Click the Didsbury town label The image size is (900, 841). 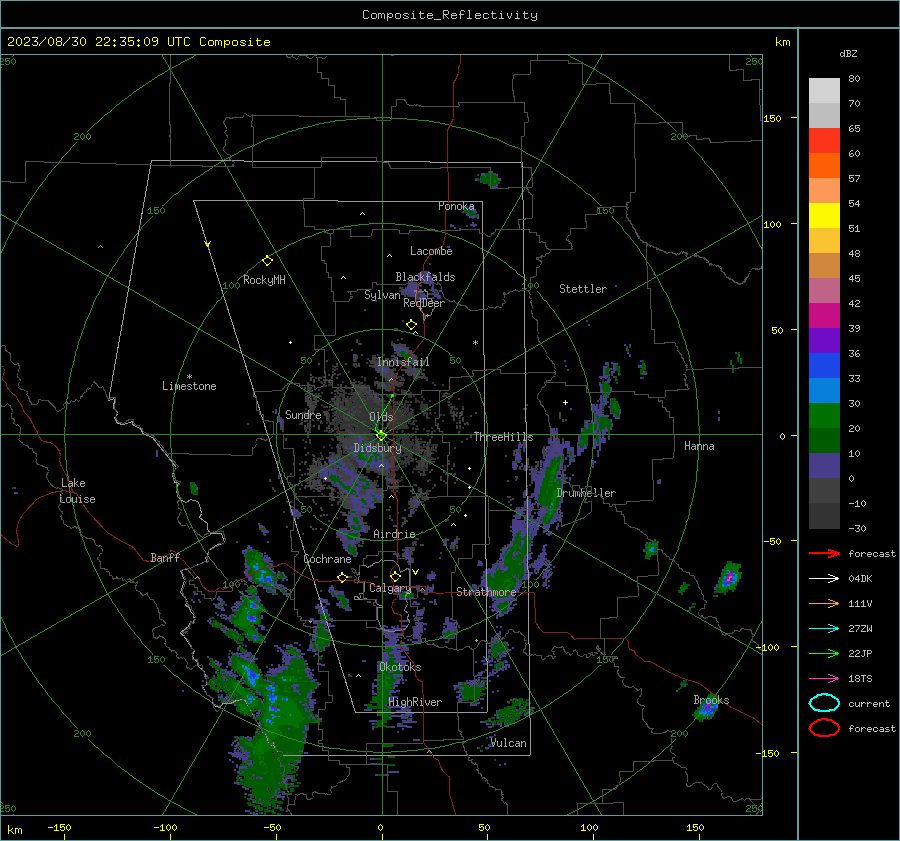(x=377, y=448)
